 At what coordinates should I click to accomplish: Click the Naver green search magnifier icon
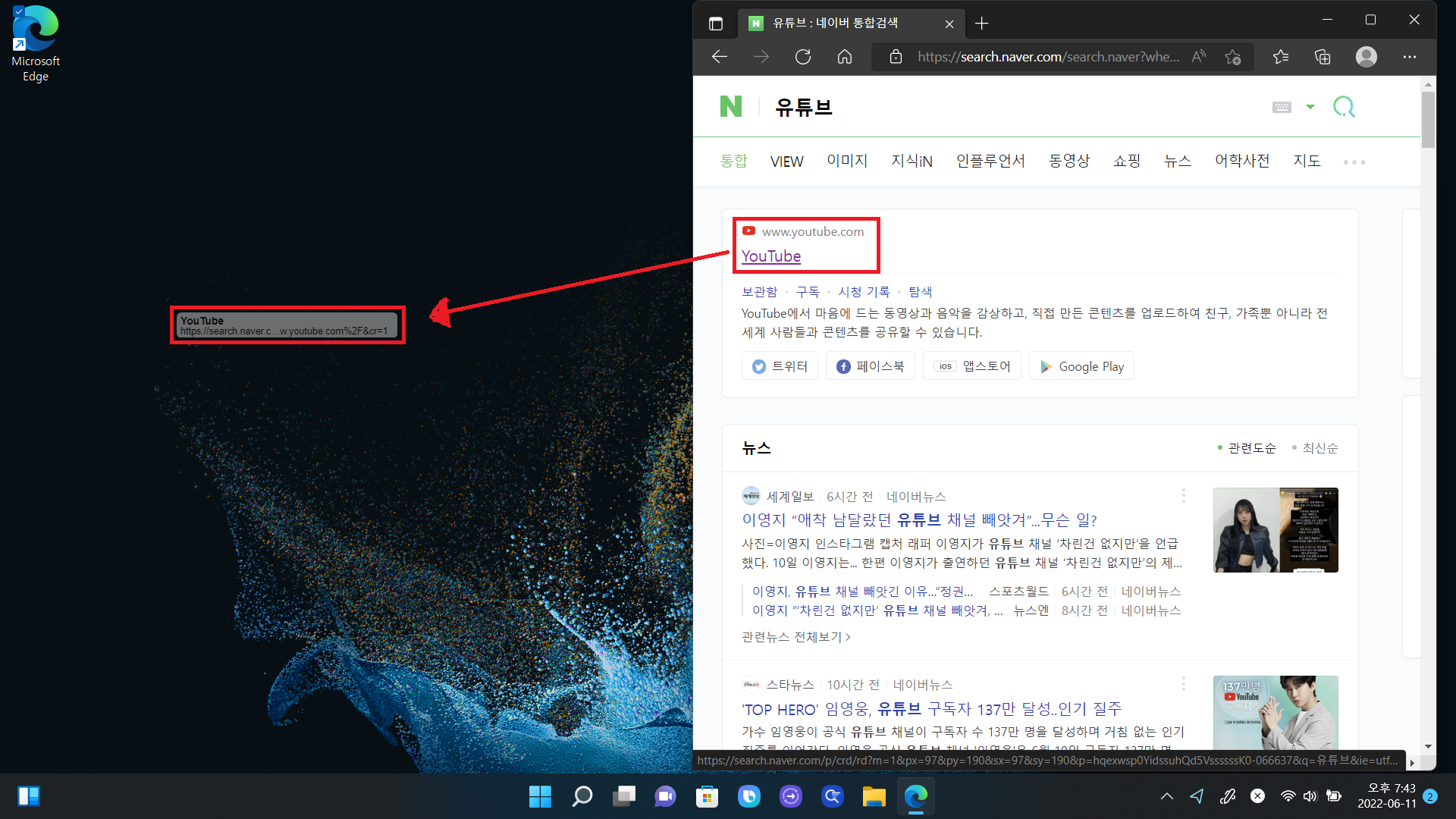click(x=1344, y=107)
